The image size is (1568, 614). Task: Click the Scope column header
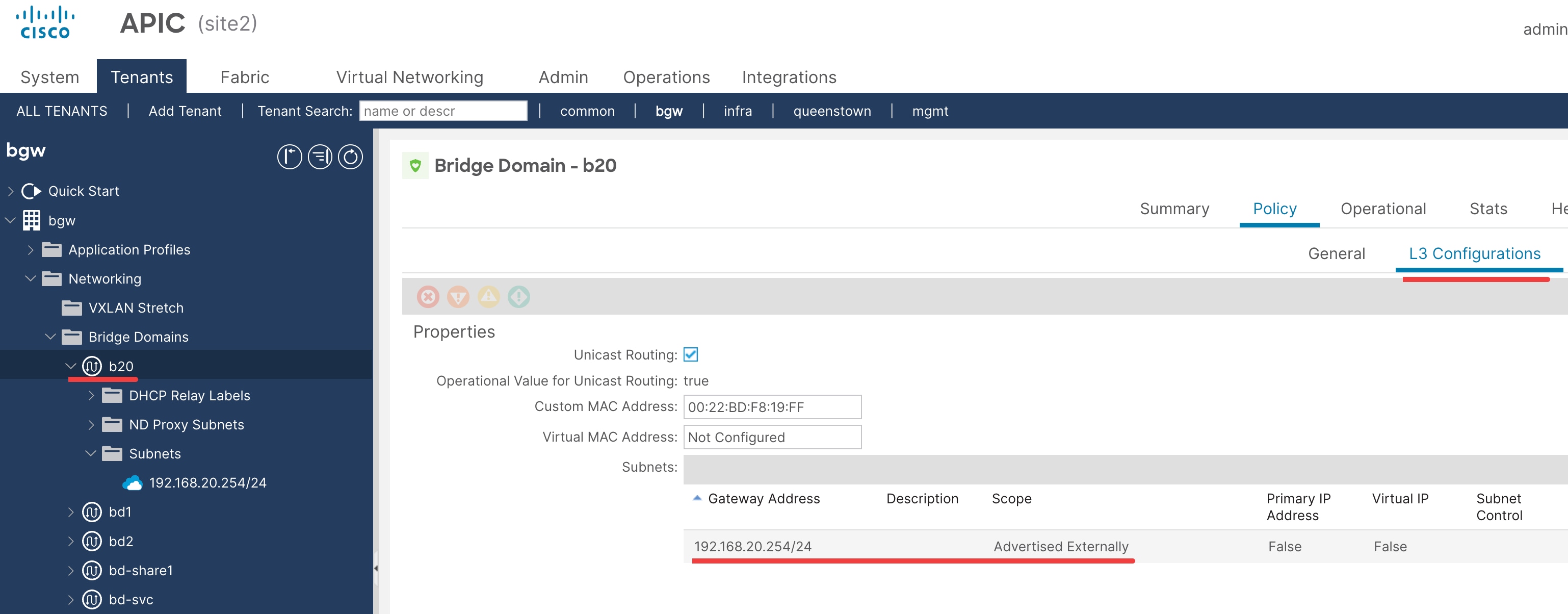pyautogui.click(x=1011, y=499)
